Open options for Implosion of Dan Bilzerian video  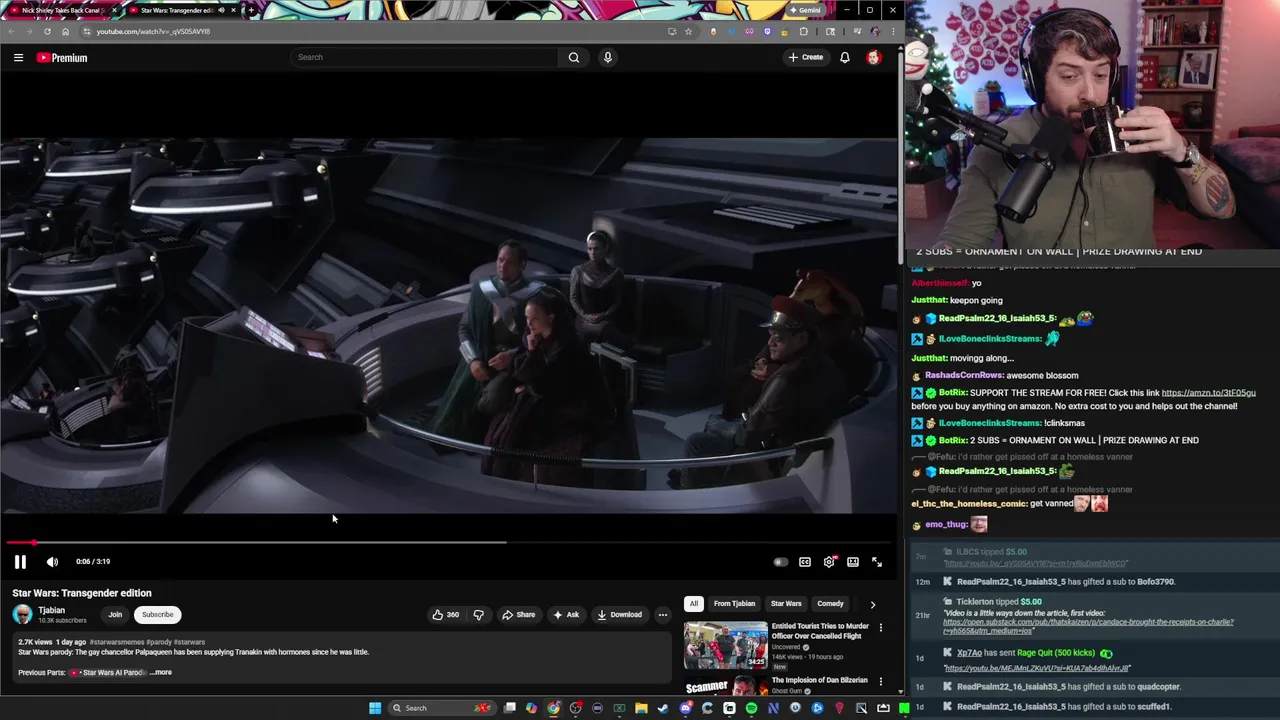click(x=880, y=682)
